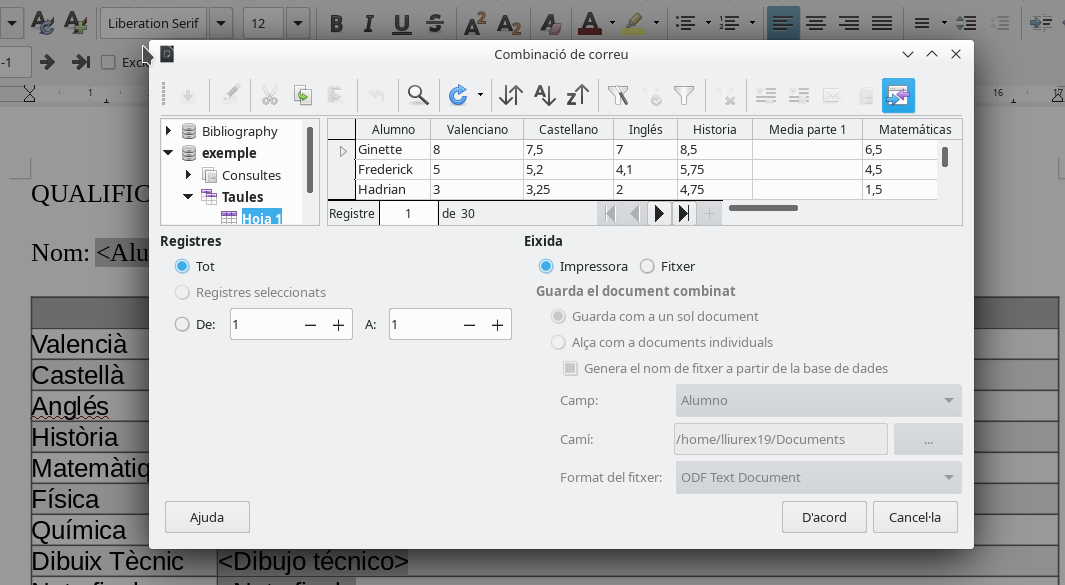Sort ascending using the A-Z arrow icon
The image size is (1065, 585).
544,96
